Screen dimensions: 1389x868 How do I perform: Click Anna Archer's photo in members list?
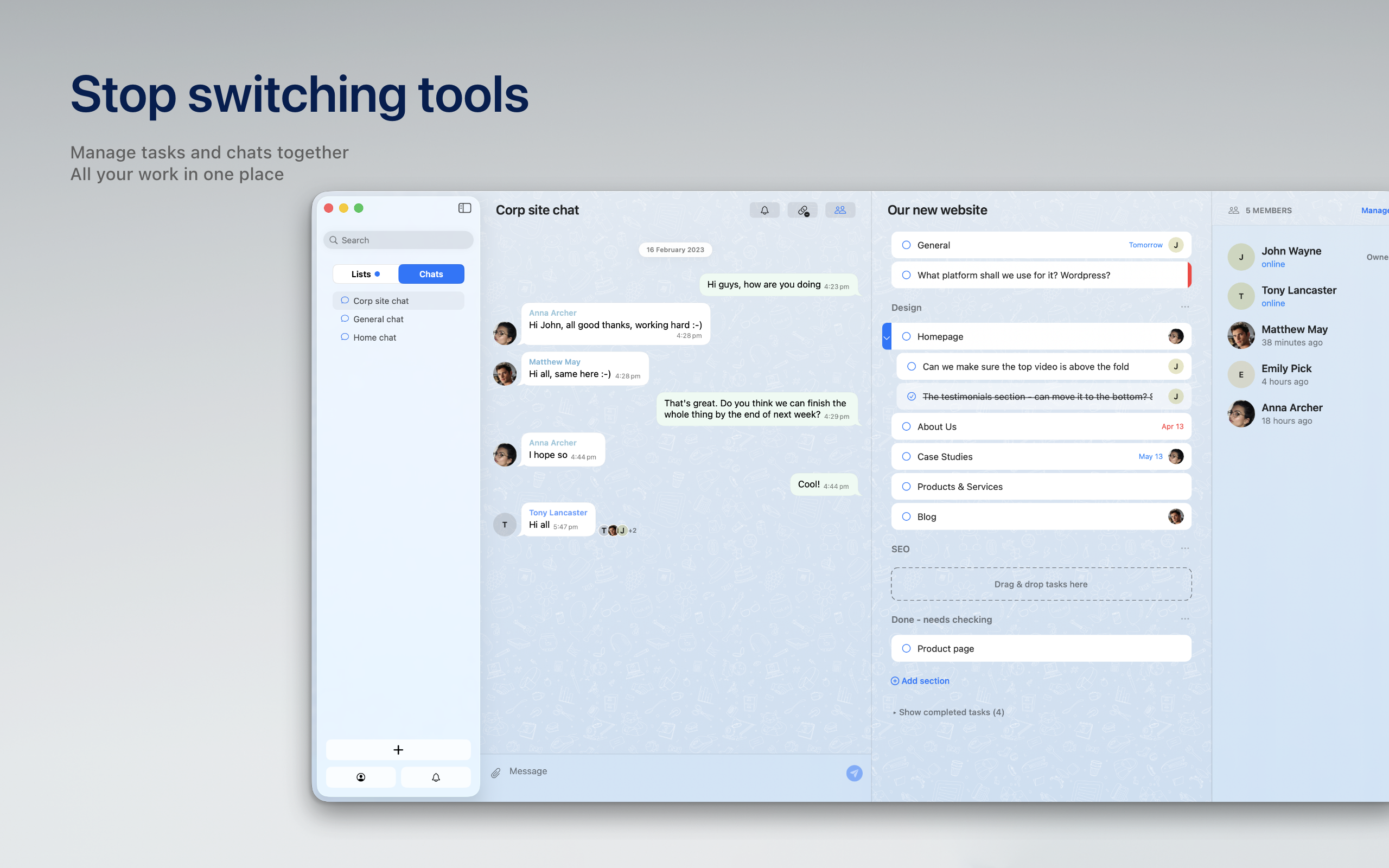click(x=1241, y=413)
